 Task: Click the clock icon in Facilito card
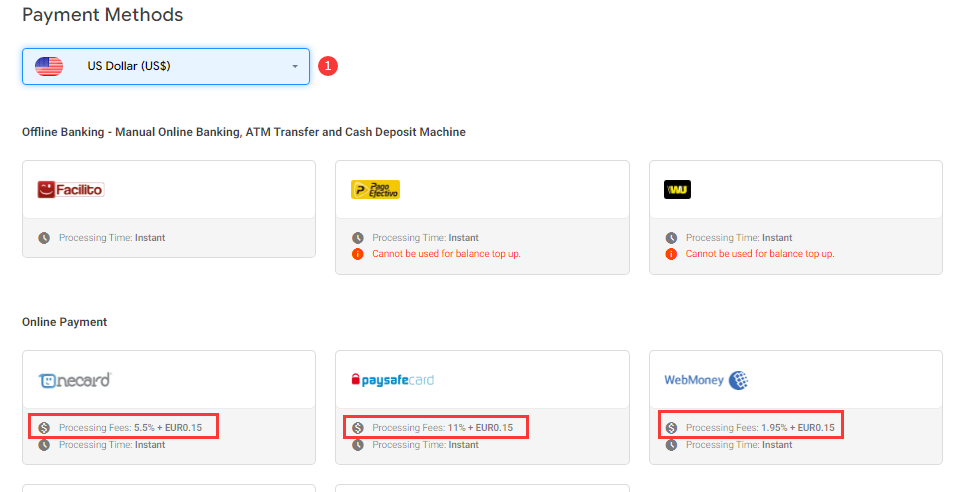pos(44,238)
